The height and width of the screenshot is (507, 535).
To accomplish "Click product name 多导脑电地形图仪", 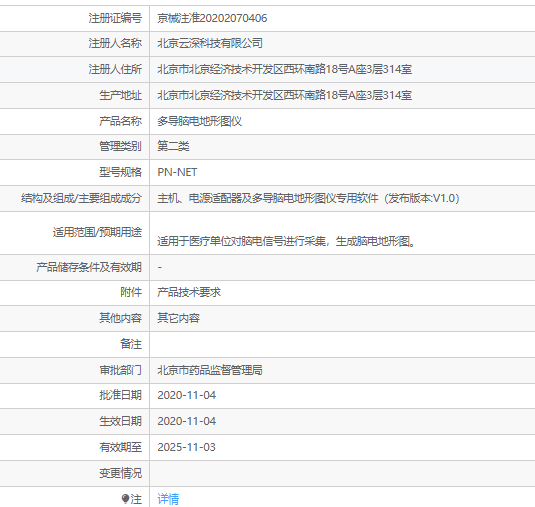I will (x=200, y=121).
